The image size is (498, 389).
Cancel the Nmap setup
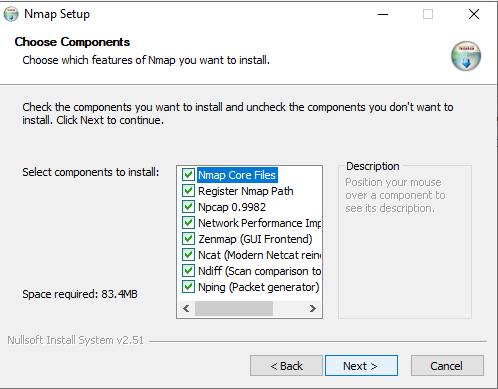(x=447, y=366)
